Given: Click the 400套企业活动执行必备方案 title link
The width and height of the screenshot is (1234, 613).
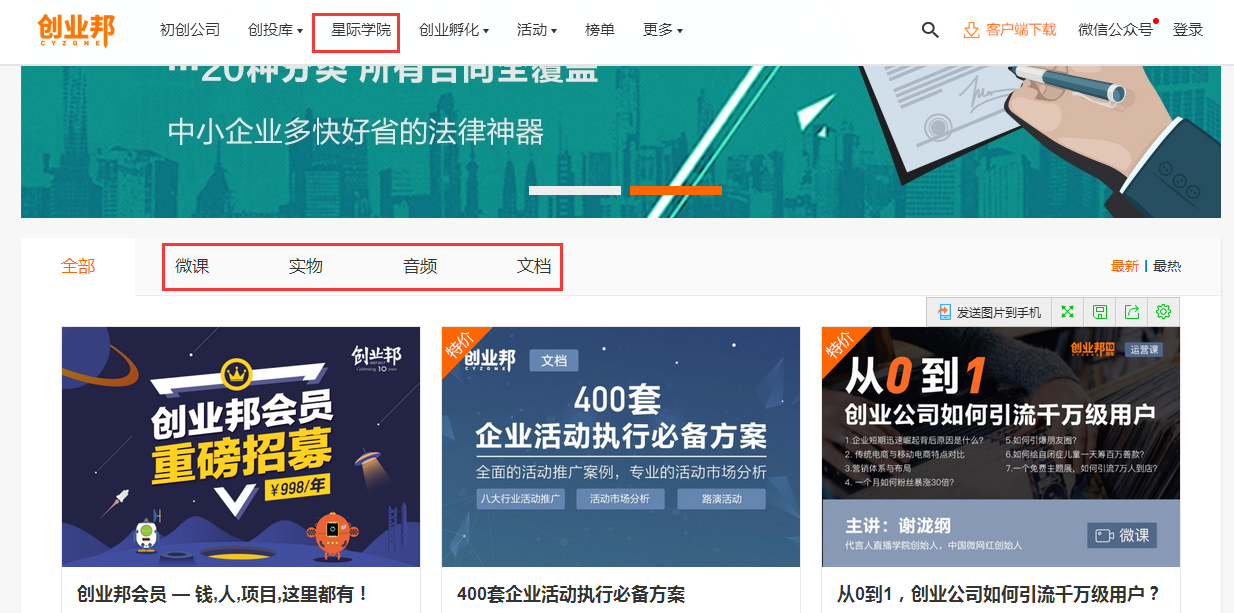Looking at the screenshot, I should tap(571, 594).
